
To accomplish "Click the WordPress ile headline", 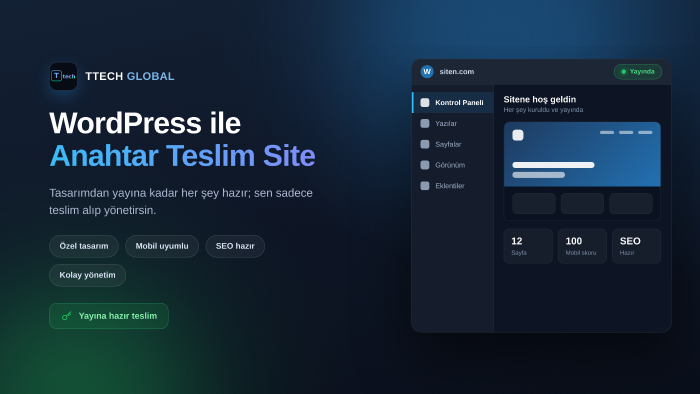I will click(x=145, y=123).
